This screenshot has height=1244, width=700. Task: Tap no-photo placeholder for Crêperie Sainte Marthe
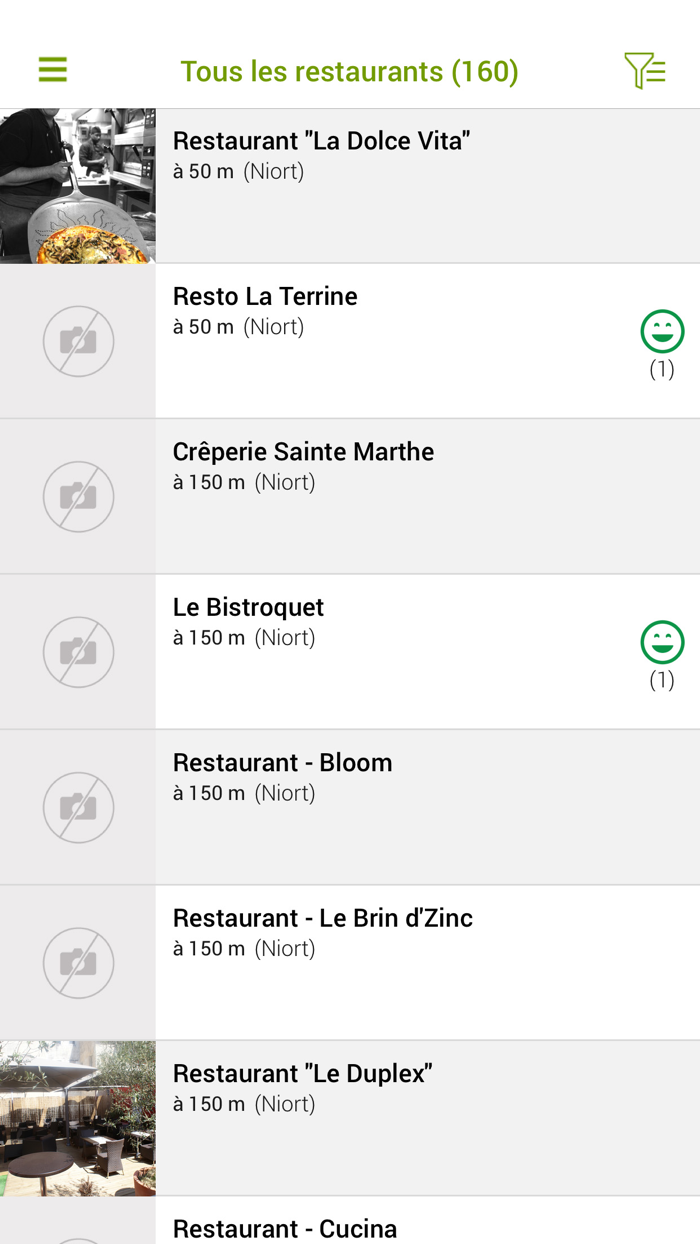(x=78, y=496)
